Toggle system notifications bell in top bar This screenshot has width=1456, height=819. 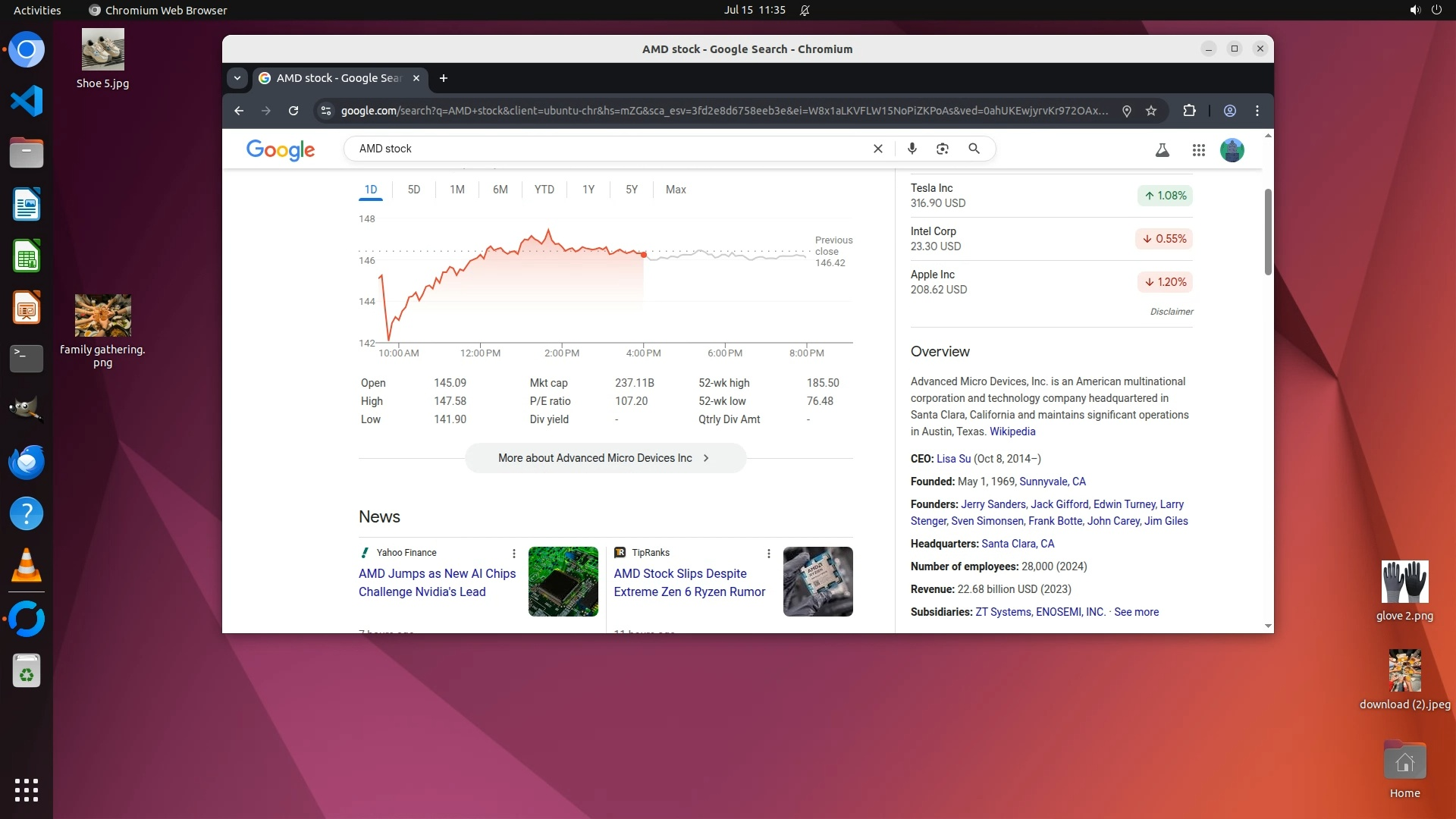point(805,10)
